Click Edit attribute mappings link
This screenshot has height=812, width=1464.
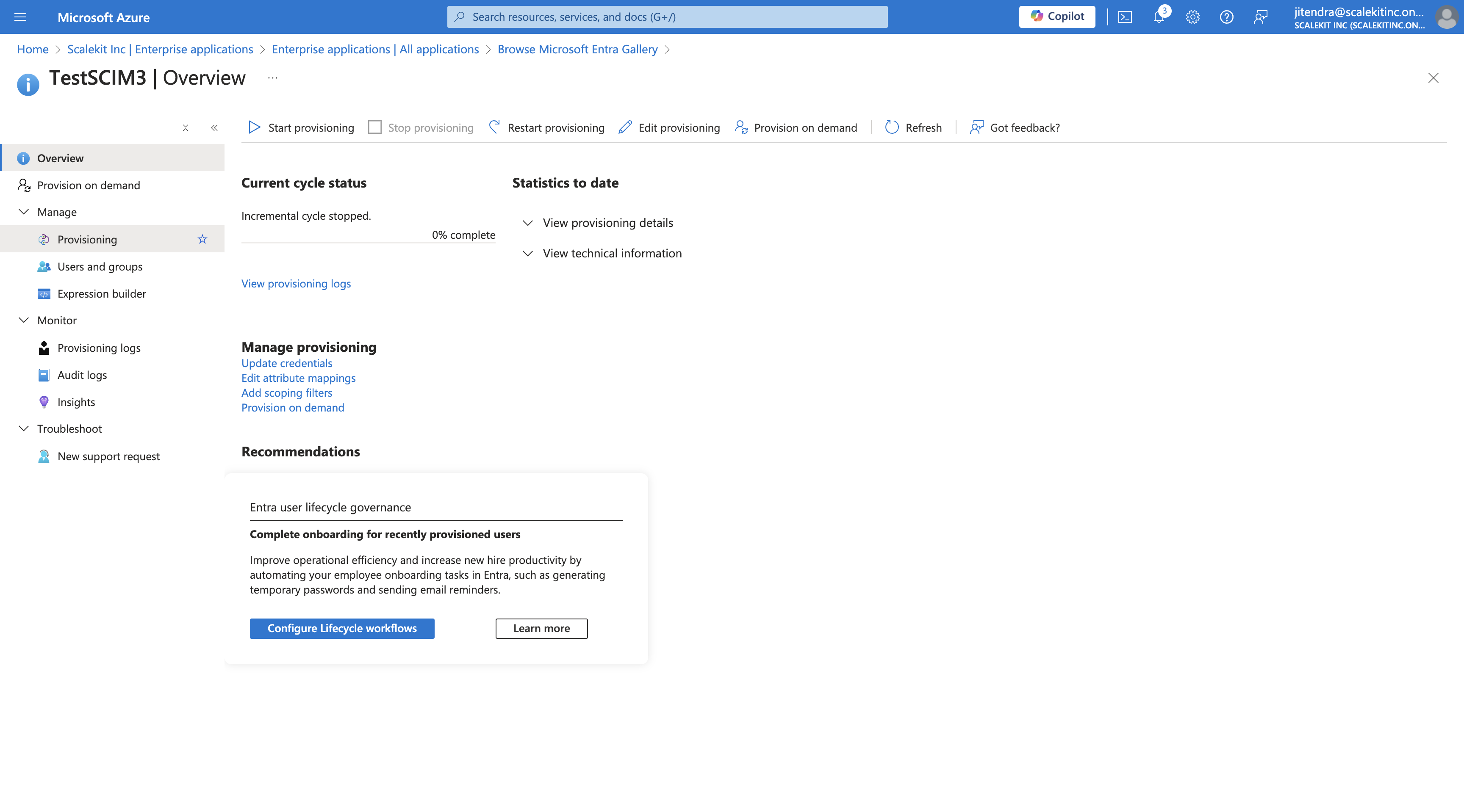(298, 378)
